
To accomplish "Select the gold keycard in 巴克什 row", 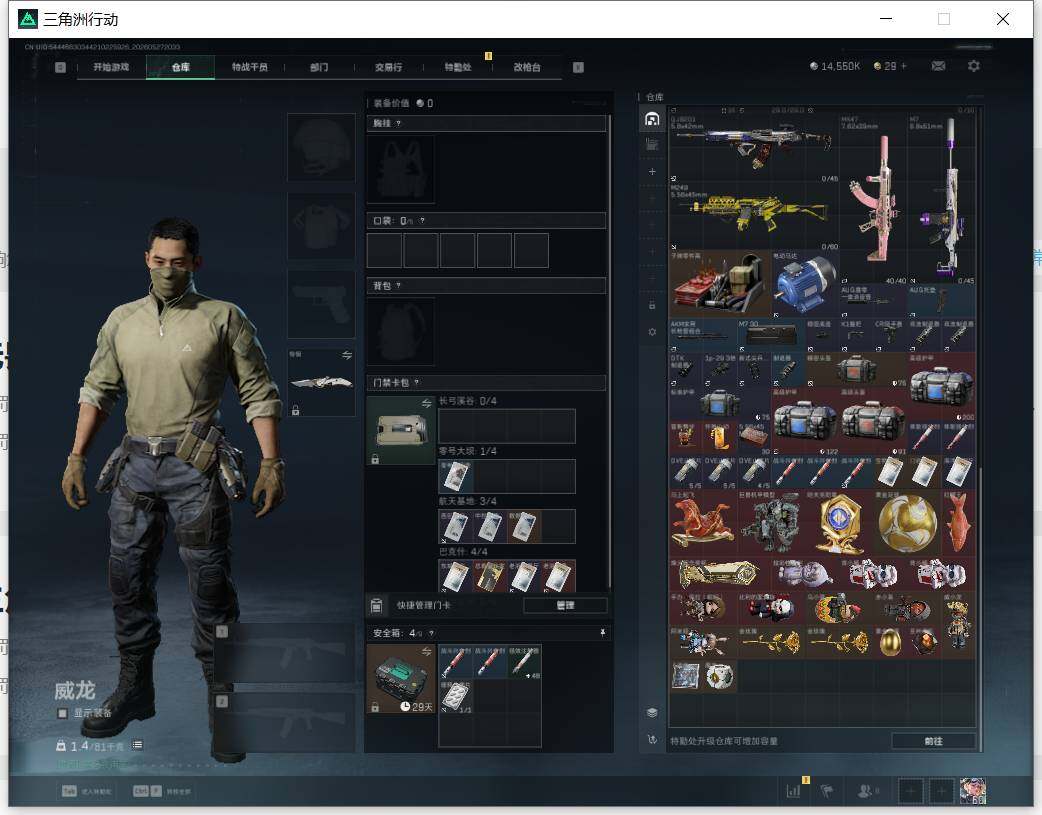I will tap(490, 576).
